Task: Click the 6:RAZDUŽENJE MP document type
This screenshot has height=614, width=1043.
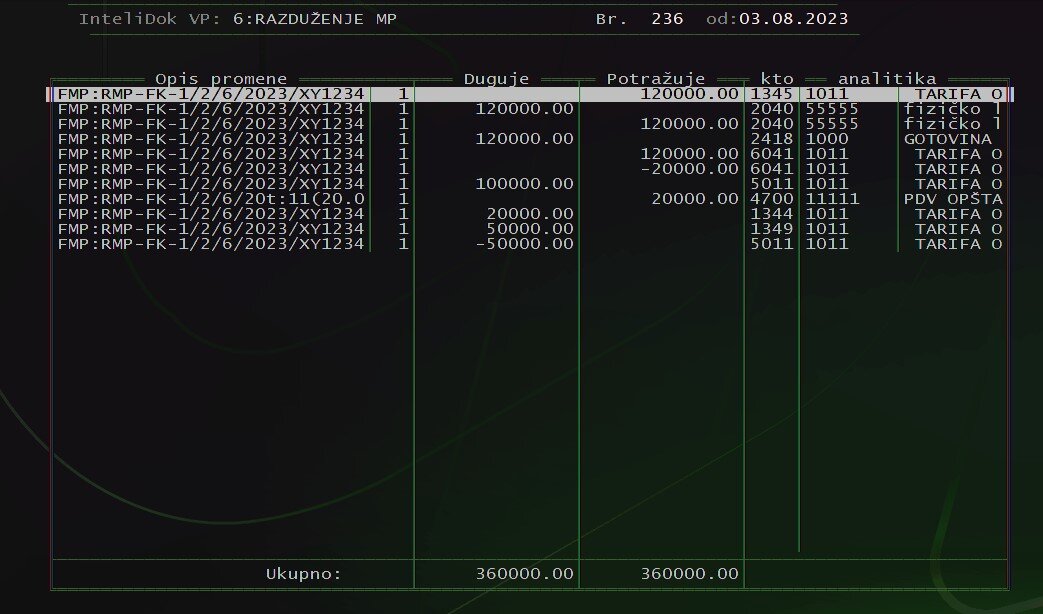Action: pyautogui.click(x=315, y=19)
